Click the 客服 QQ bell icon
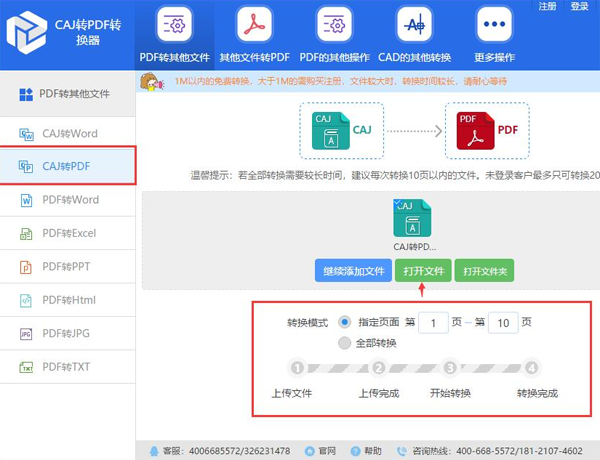The height and width of the screenshot is (460, 600). [x=154, y=451]
